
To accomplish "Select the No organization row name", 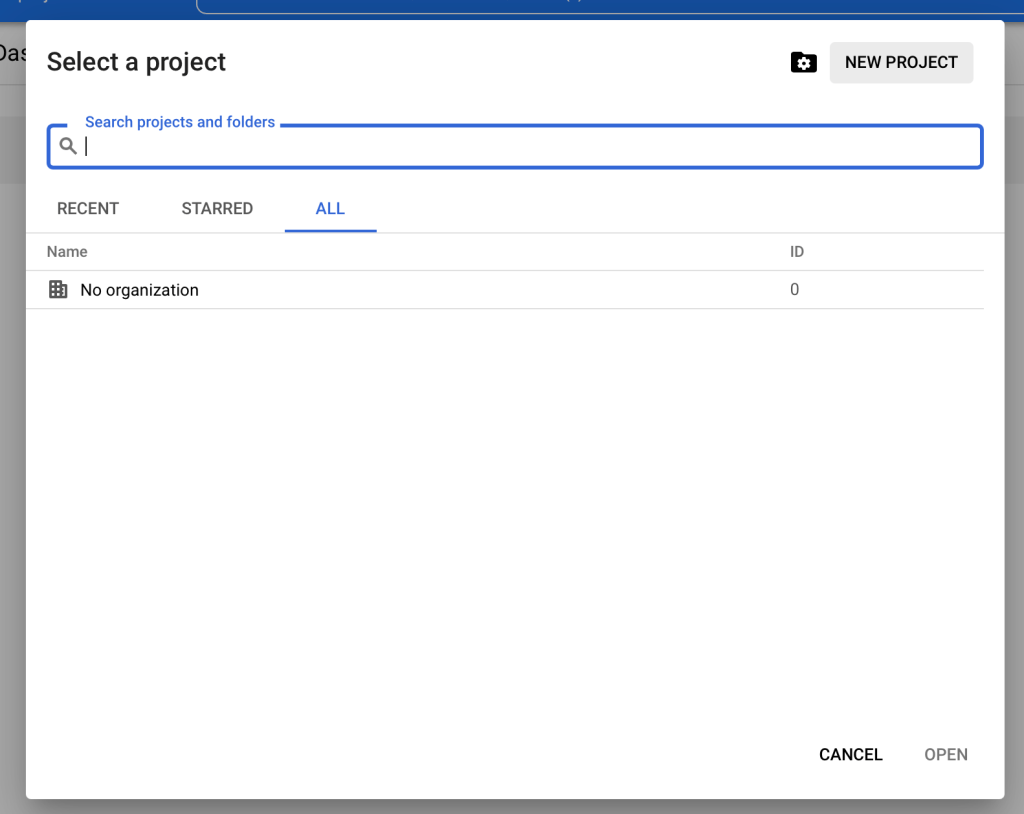I will pyautogui.click(x=139, y=290).
